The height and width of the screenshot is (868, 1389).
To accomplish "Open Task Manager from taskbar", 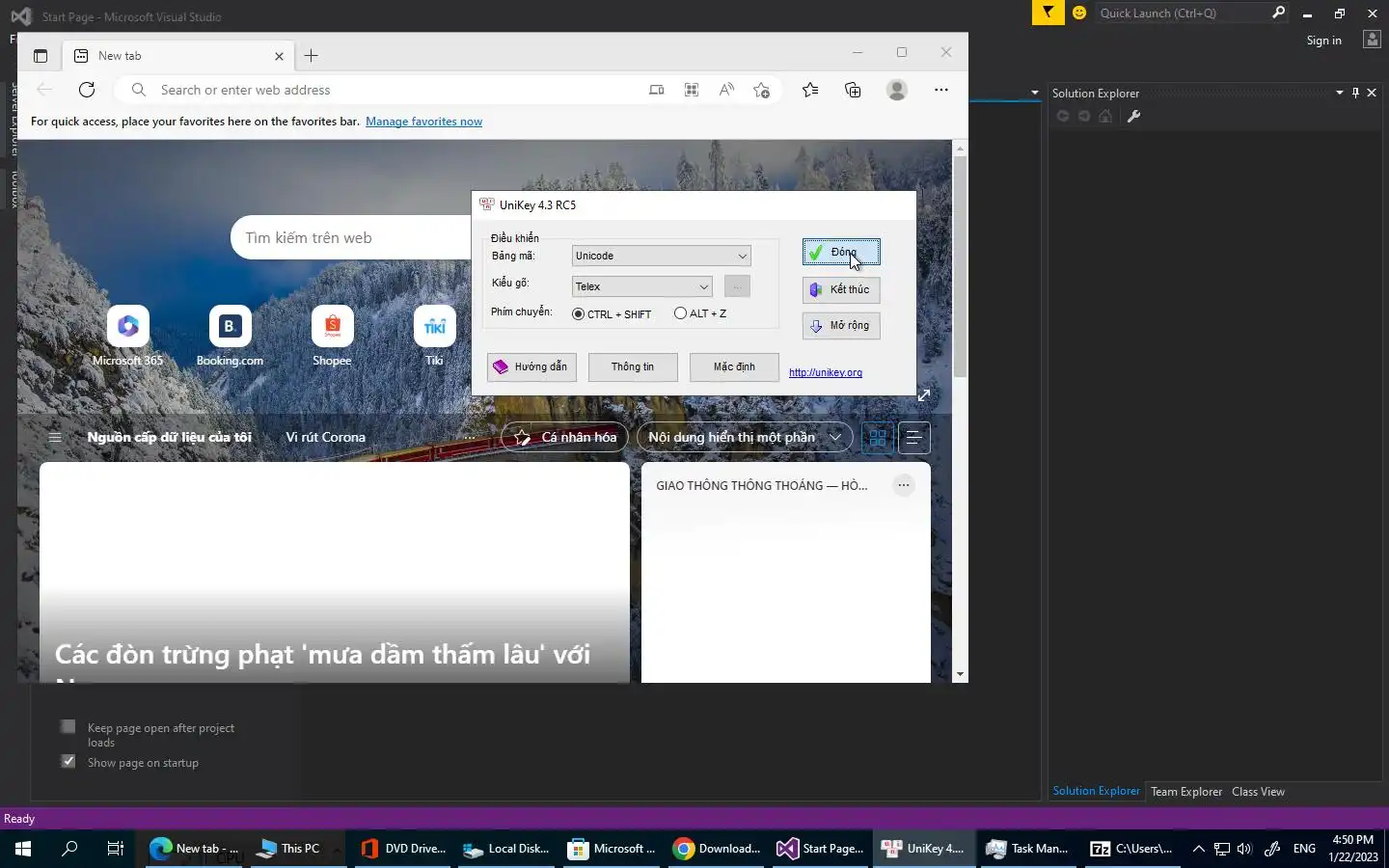I will pyautogui.click(x=1026, y=849).
